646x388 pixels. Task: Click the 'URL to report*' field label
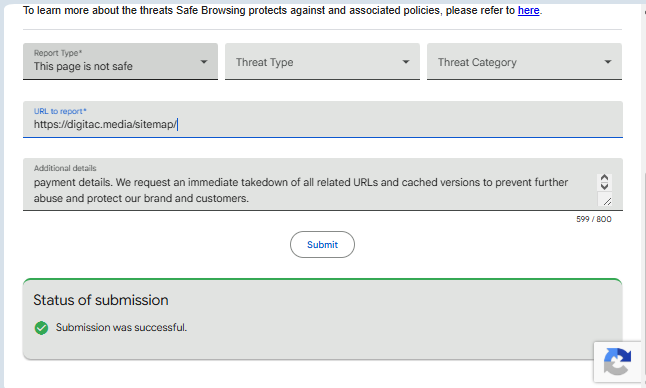coord(60,111)
